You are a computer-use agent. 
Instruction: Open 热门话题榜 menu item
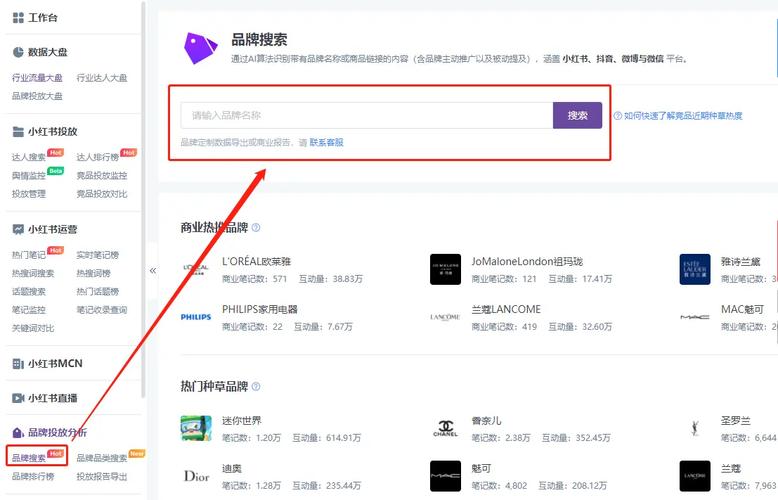tap(97, 292)
